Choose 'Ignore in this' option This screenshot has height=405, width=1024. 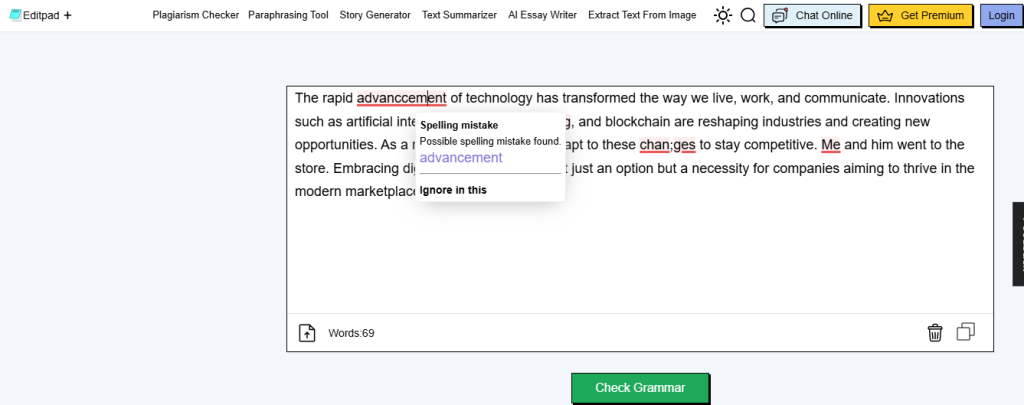(453, 190)
